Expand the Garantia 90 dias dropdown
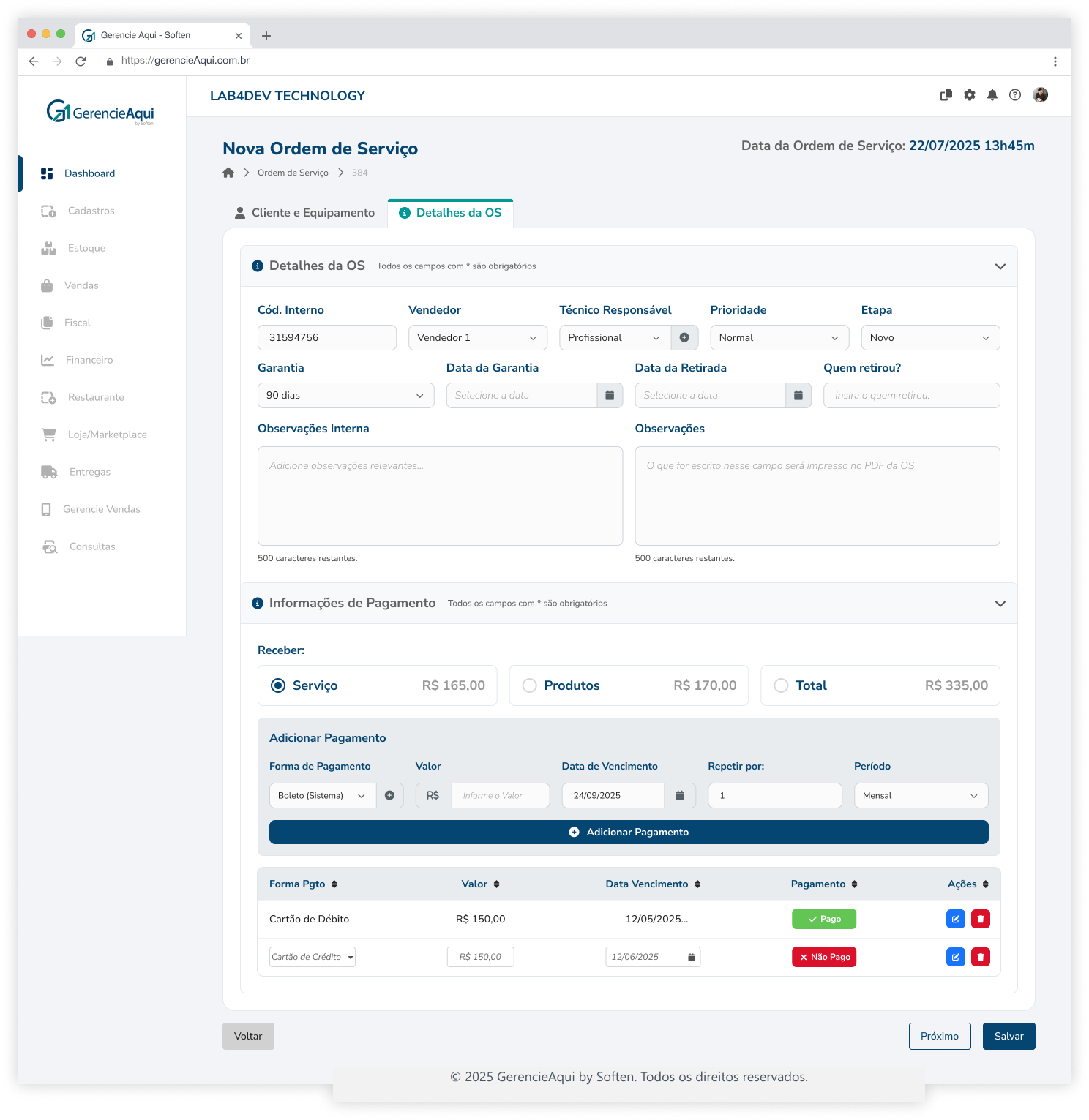Viewport: 1089px width, 1120px height. point(345,396)
